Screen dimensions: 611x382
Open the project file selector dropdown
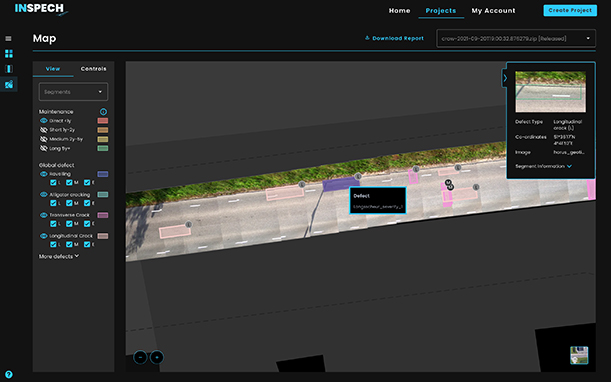pos(516,38)
